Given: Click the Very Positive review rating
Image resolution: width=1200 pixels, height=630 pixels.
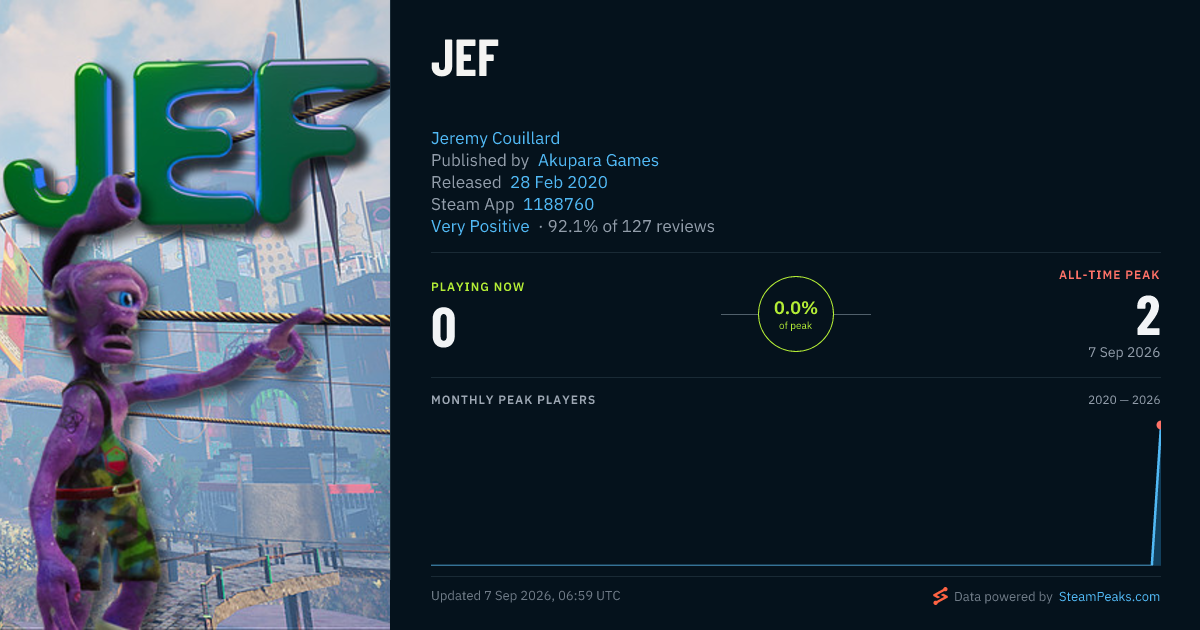Looking at the screenshot, I should pyautogui.click(x=480, y=226).
